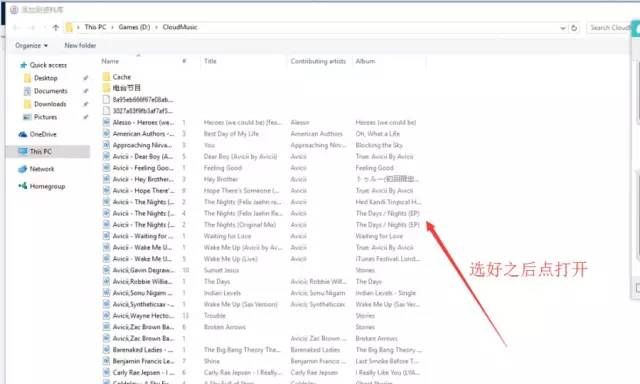
Task: Select the Barenaked Ladies file icon
Action: (107, 350)
